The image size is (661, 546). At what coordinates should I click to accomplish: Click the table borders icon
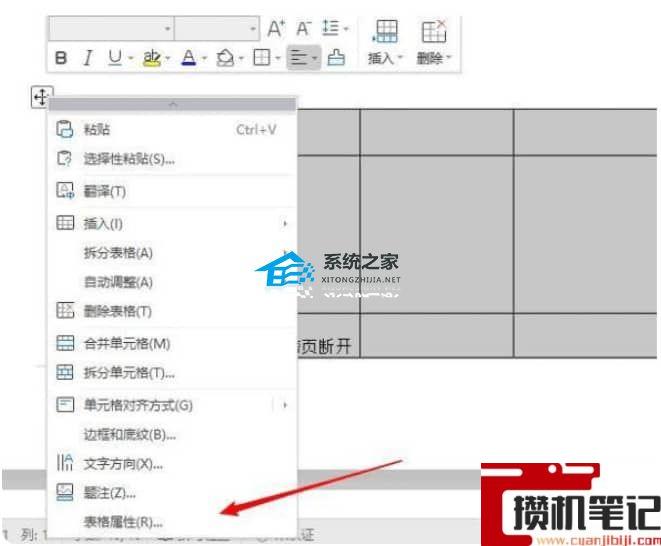pyautogui.click(x=262, y=57)
